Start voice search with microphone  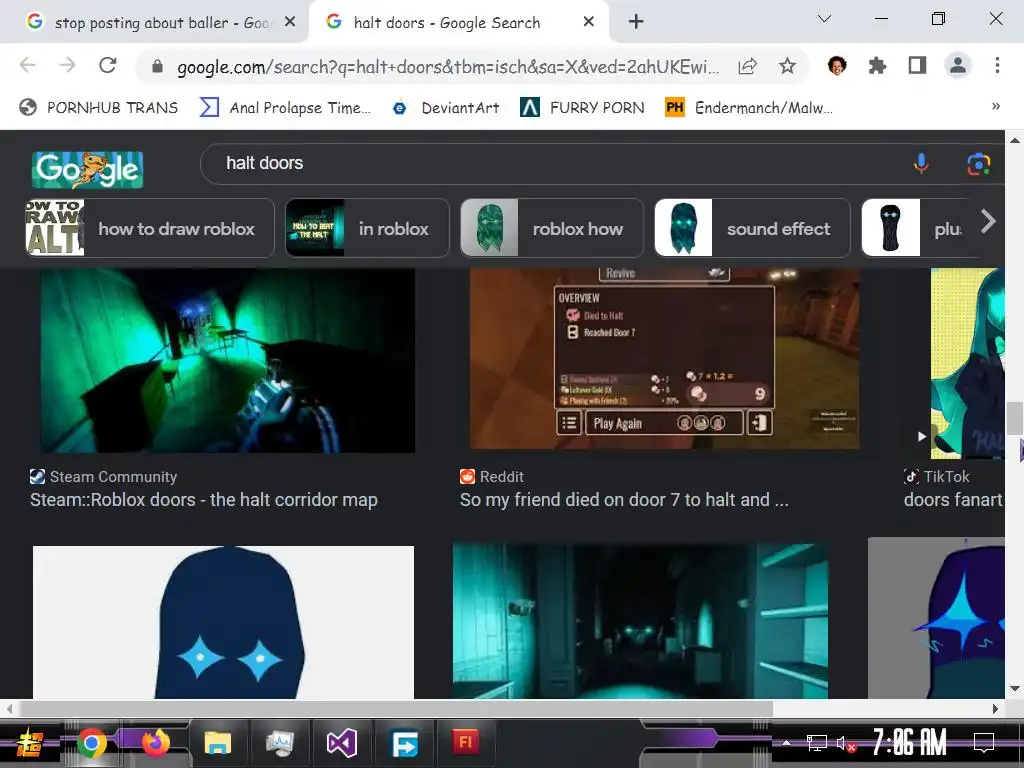(x=921, y=163)
